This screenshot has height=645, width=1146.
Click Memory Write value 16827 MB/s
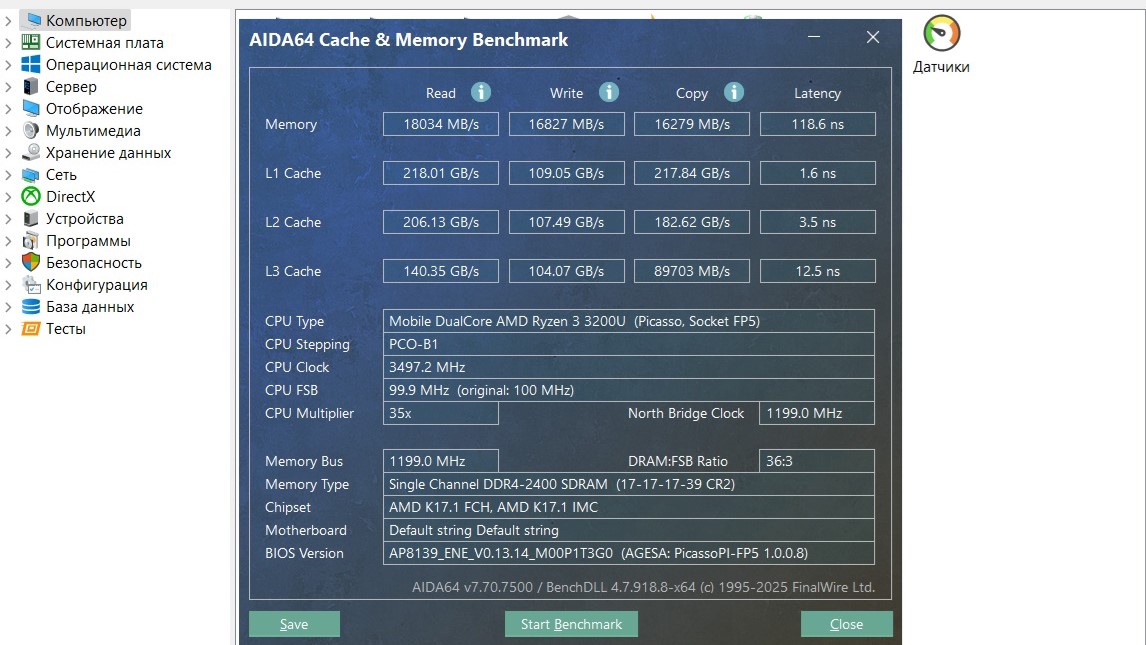tap(566, 124)
